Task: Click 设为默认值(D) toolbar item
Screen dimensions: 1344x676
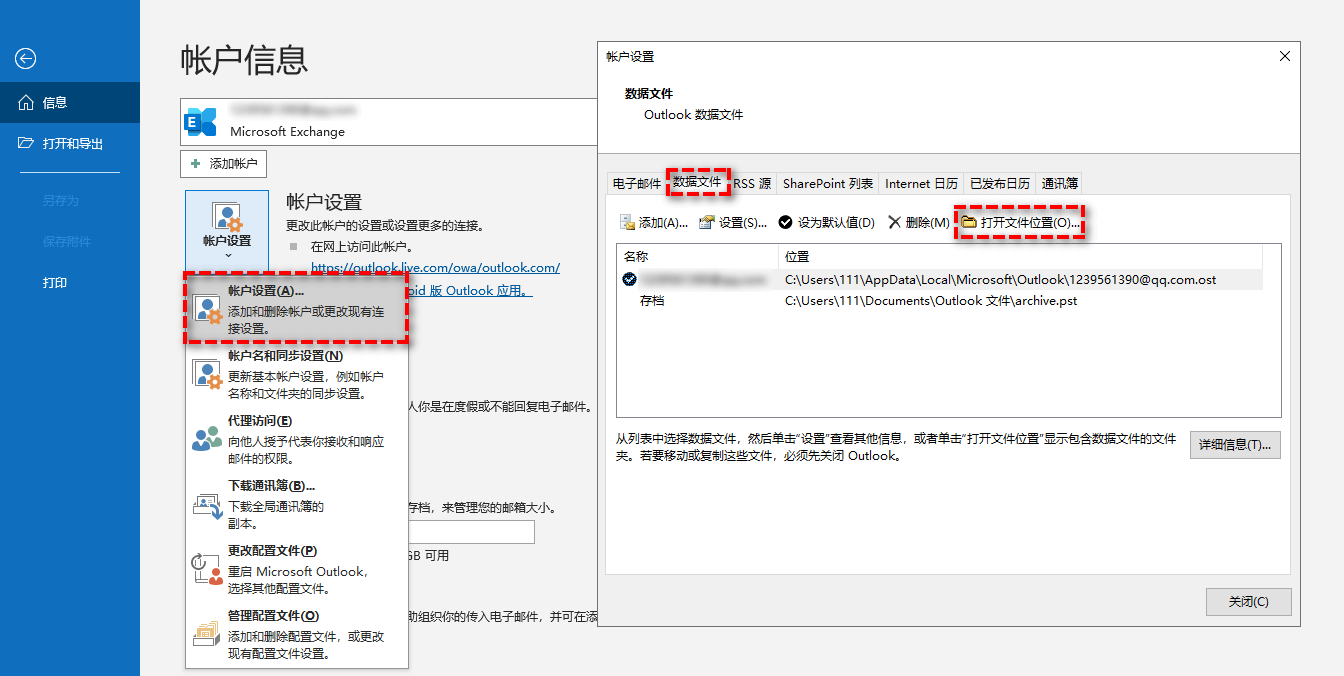Action: point(826,222)
